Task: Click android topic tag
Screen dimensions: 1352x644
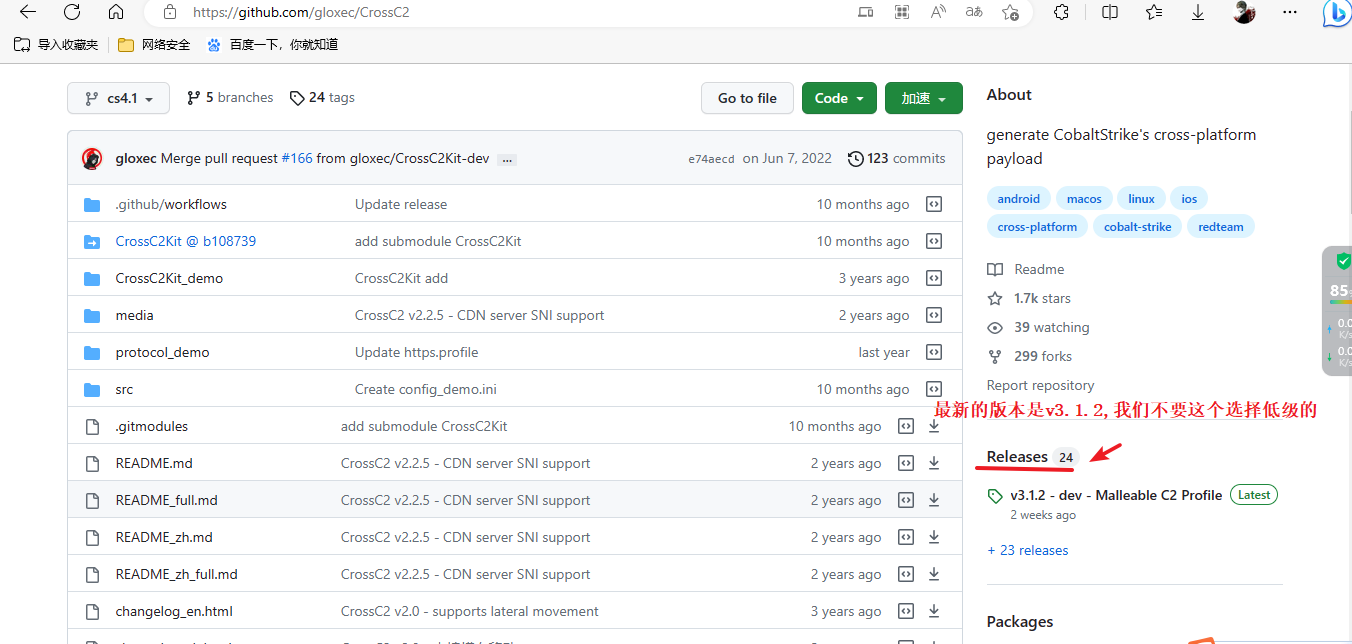Action: (1018, 198)
